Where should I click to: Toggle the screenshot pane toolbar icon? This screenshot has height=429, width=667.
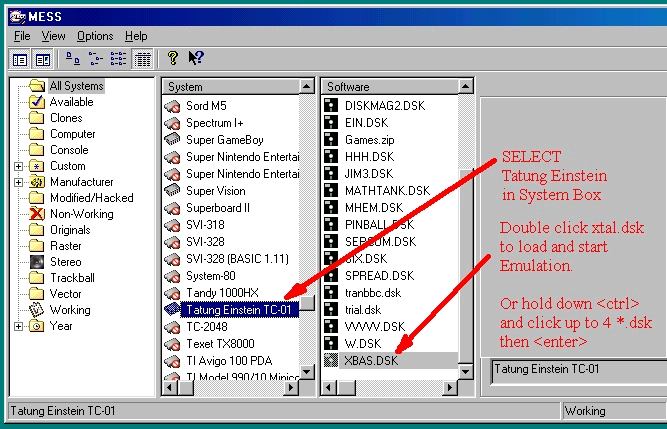pyautogui.click(x=43, y=59)
